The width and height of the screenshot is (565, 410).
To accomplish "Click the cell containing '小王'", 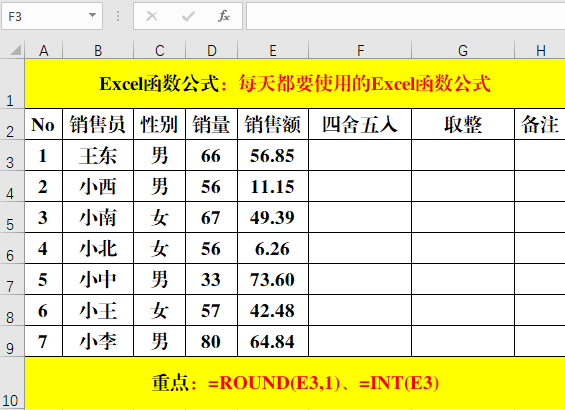I will pos(98,310).
